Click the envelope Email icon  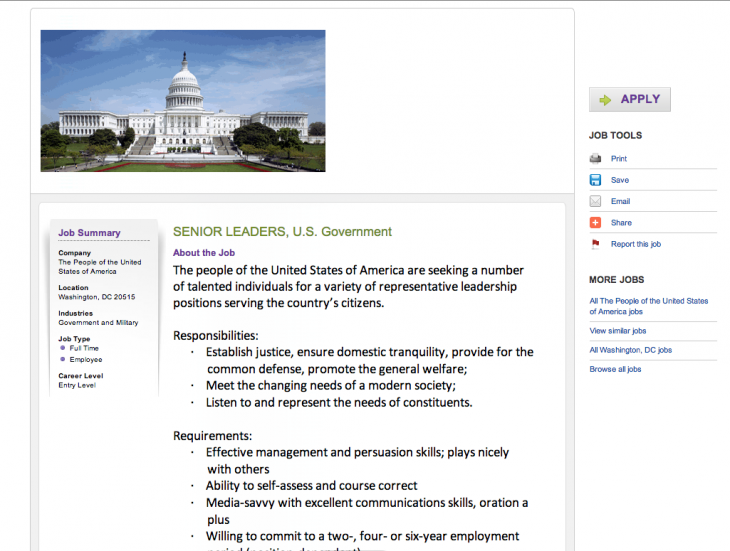[x=595, y=201]
